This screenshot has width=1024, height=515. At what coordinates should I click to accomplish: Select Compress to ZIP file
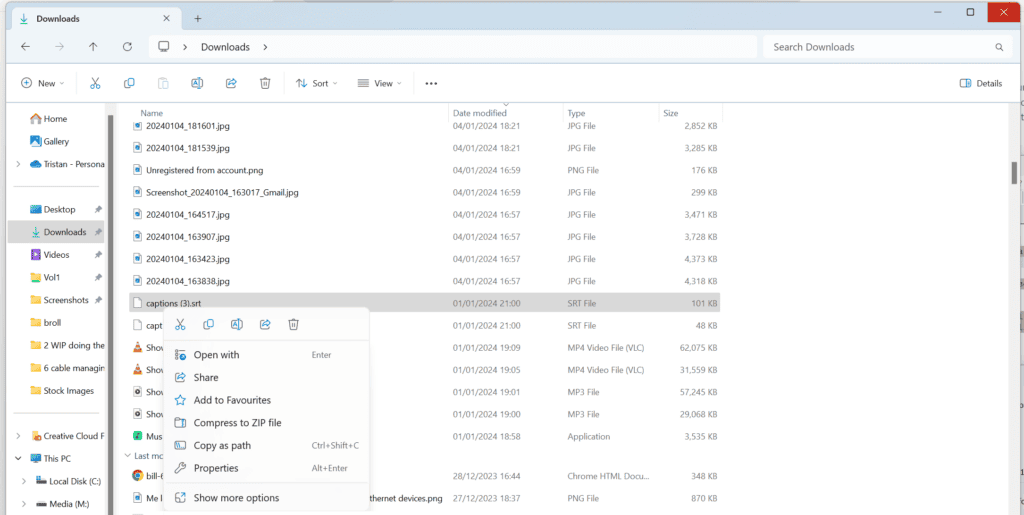(x=266, y=423)
